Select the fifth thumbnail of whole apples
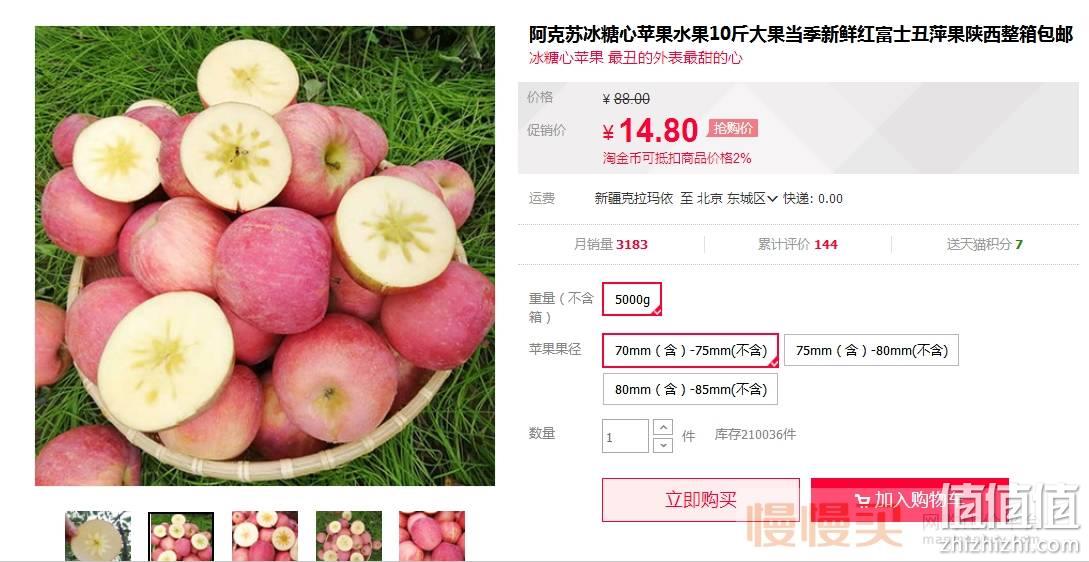 pos(432,536)
